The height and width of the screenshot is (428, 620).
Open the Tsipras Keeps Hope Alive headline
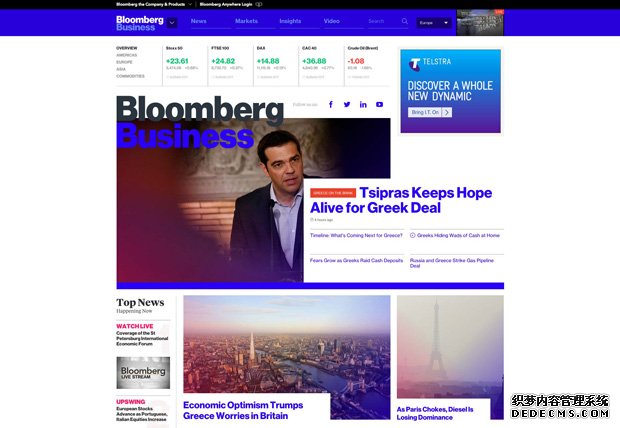401,200
